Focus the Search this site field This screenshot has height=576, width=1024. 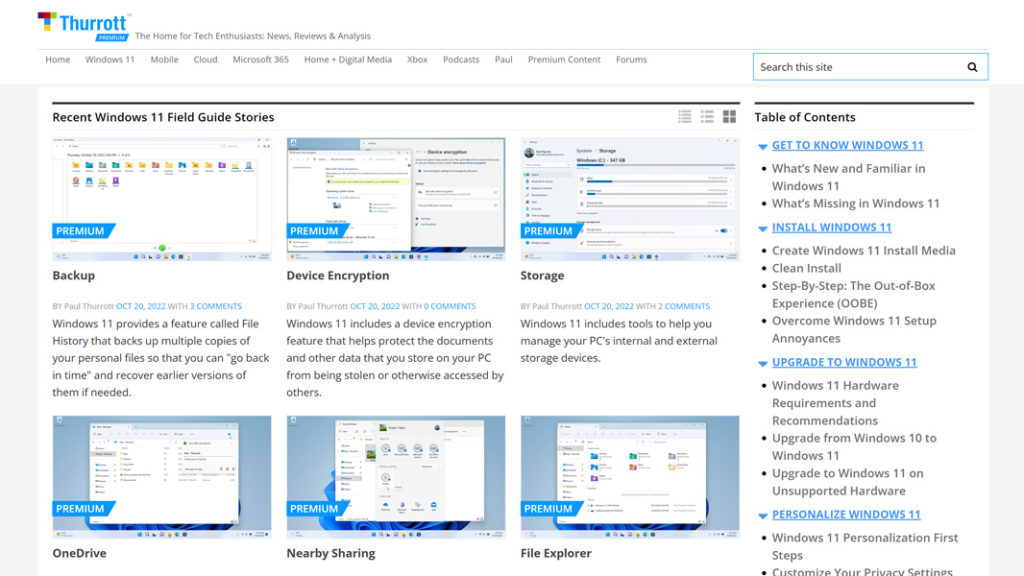click(859, 67)
